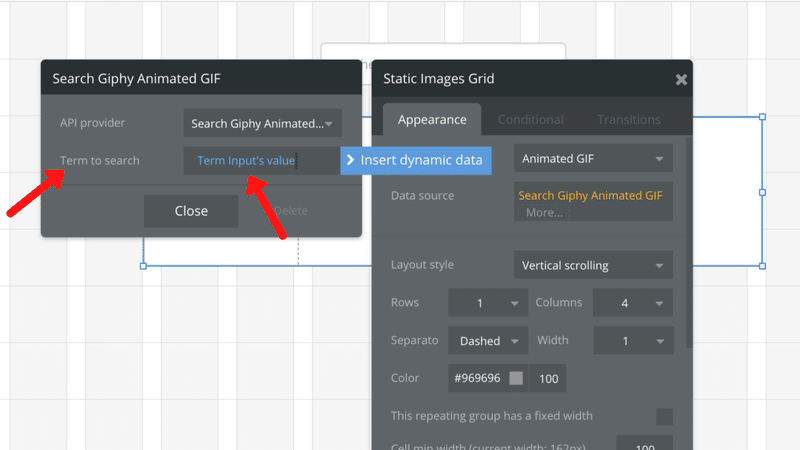Expand the Animated GIF type dropdown
Image resolution: width=800 pixels, height=450 pixels.
[593, 158]
